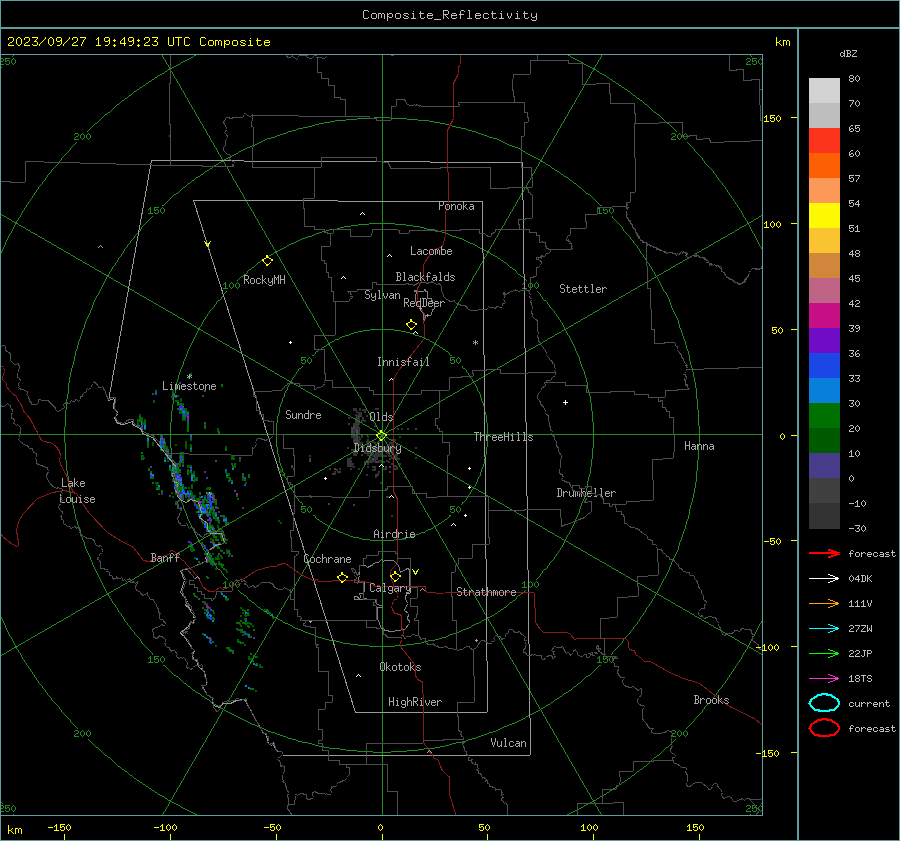Click the yellow diamond marker above Calgary label

pos(395,576)
